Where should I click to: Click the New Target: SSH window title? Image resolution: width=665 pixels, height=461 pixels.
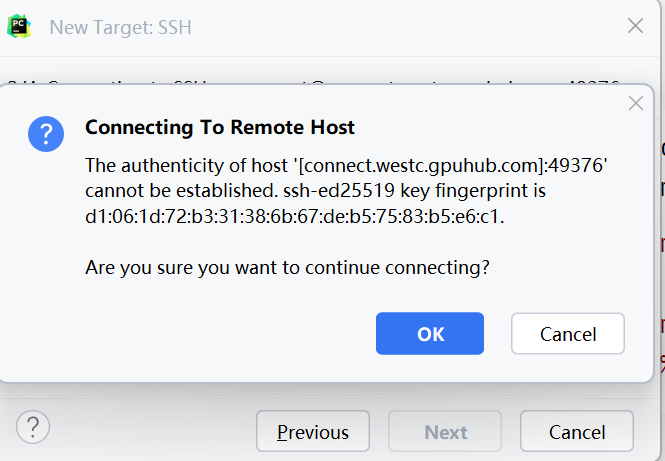click(120, 28)
